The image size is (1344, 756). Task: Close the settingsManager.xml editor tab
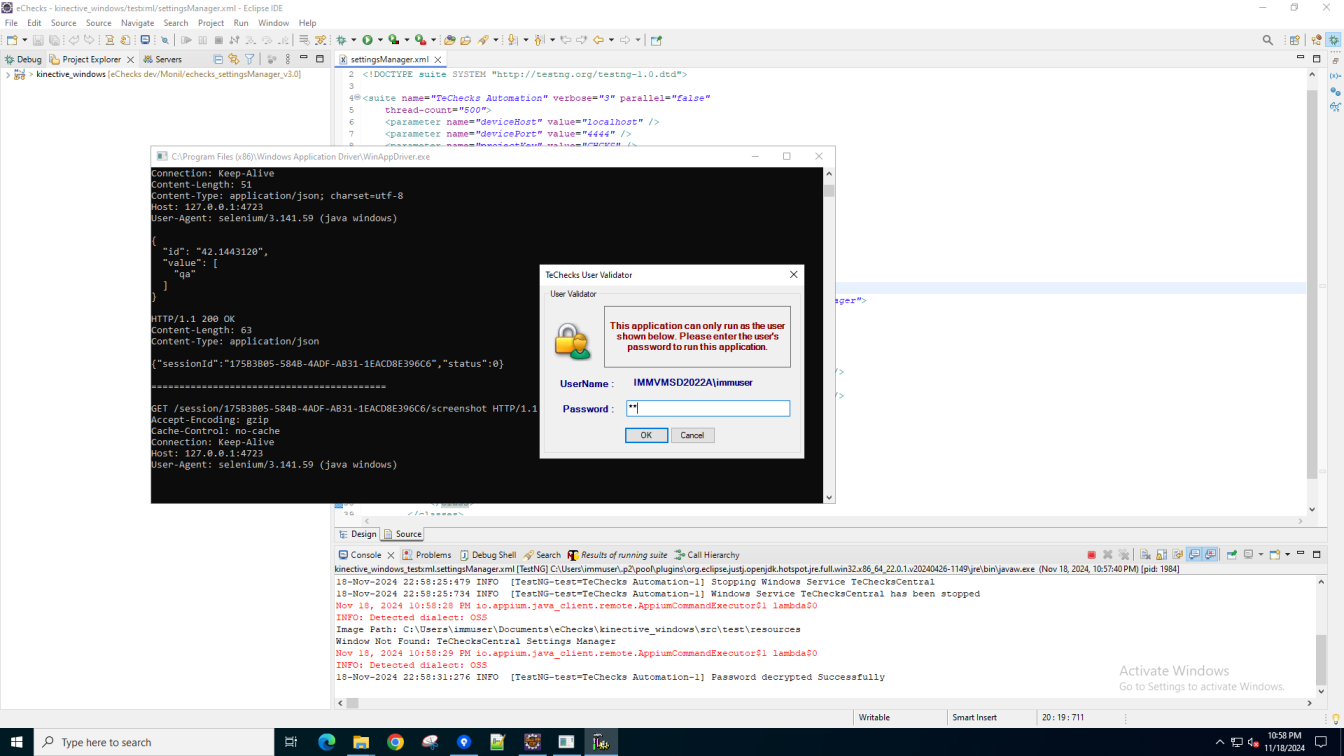438,60
